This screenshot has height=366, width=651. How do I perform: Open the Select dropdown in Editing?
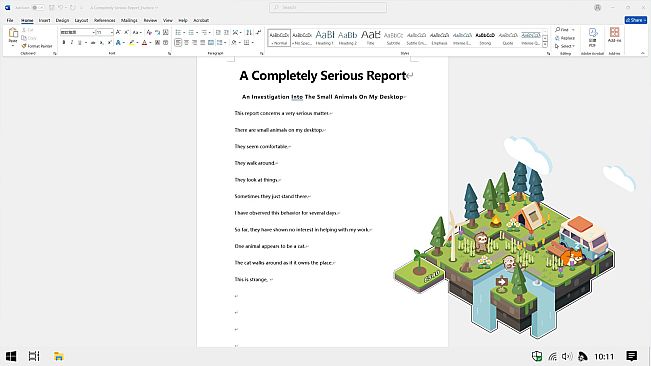pos(565,46)
